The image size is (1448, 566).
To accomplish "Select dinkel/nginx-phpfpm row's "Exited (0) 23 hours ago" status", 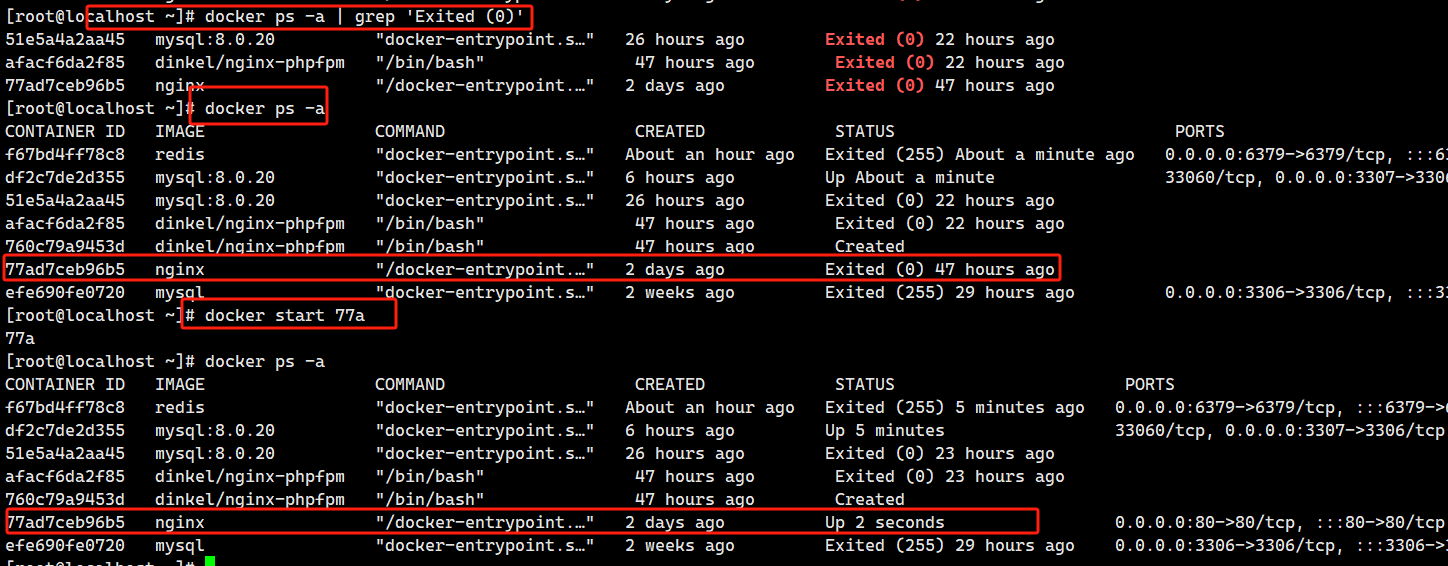I will pyautogui.click(x=950, y=477).
